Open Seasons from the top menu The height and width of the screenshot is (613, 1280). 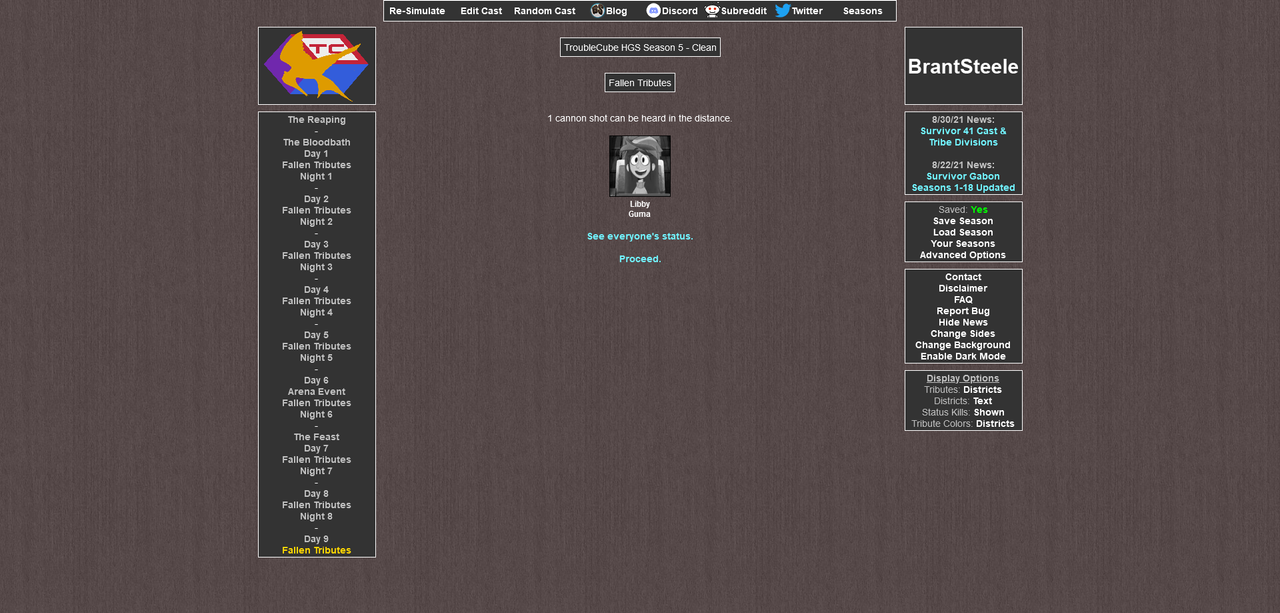tap(863, 11)
